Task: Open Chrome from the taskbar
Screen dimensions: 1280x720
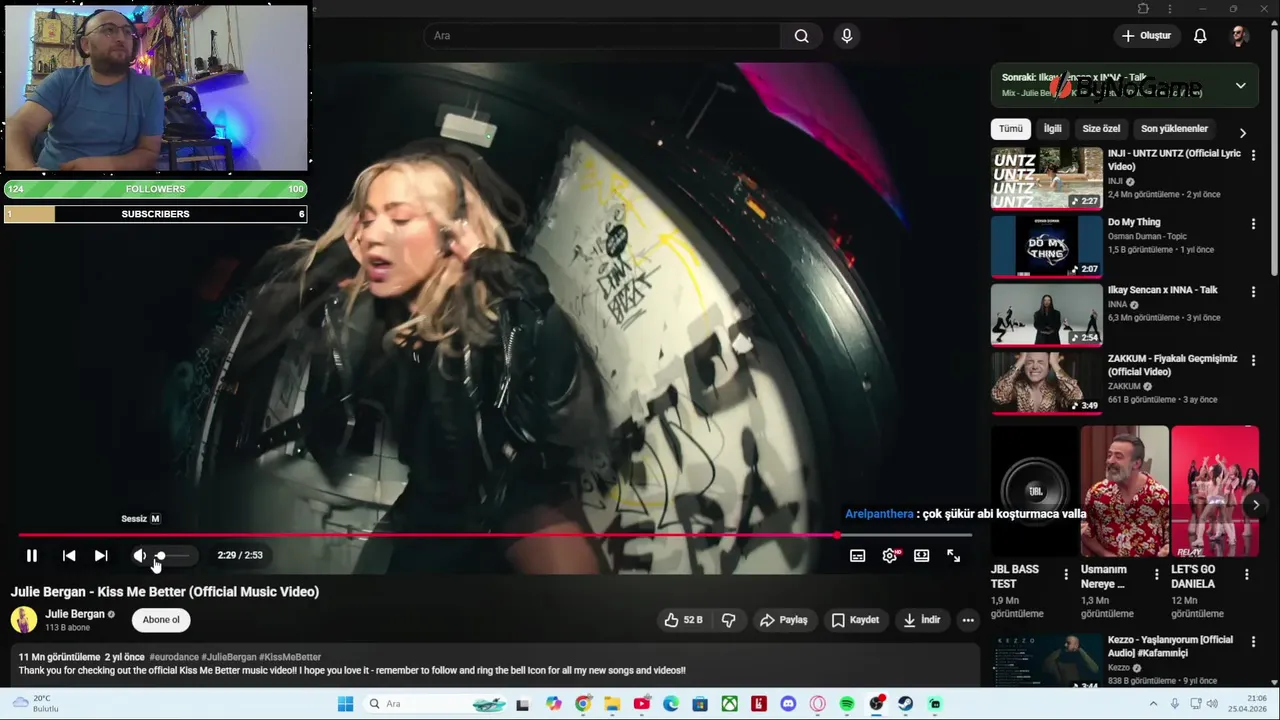Action: click(x=583, y=704)
